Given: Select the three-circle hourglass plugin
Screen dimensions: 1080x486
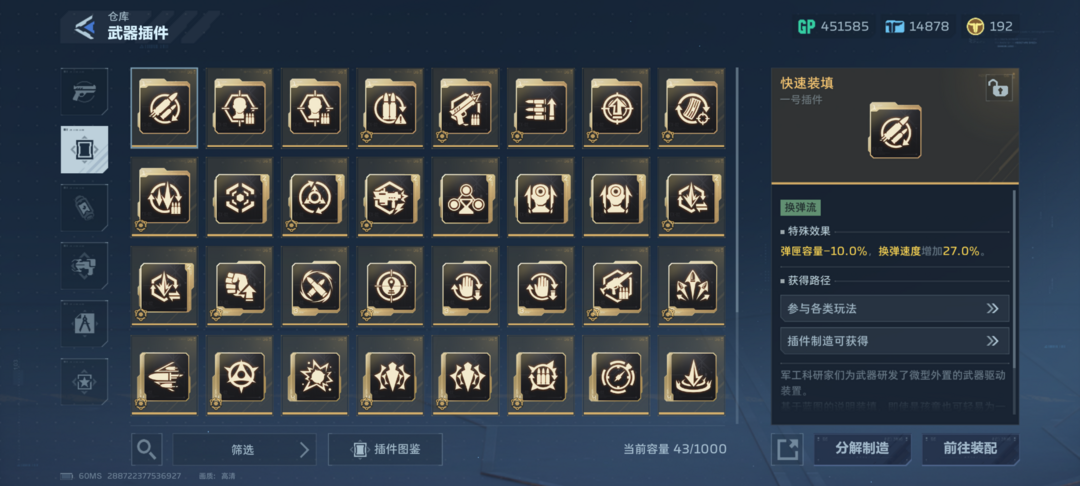Looking at the screenshot, I should pyautogui.click(x=466, y=197).
